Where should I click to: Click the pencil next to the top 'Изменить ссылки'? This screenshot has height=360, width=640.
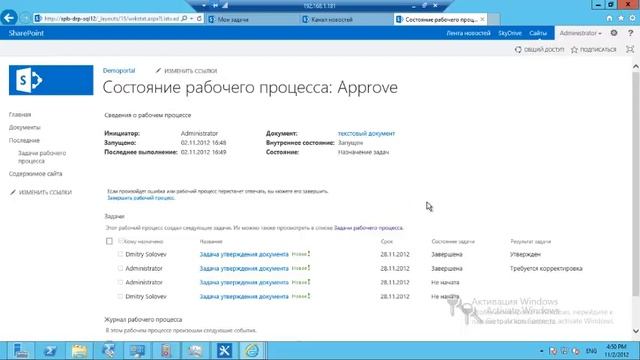(x=158, y=71)
